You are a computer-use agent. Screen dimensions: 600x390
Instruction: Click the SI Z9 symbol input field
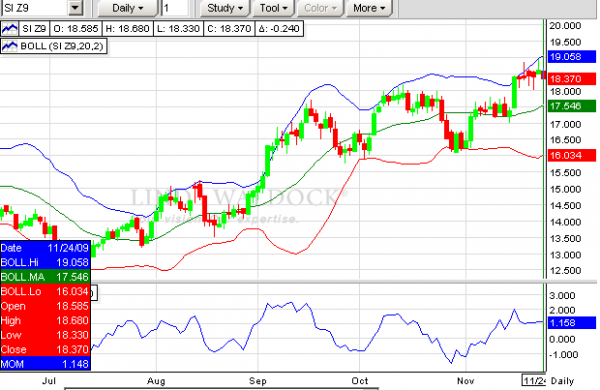pyautogui.click(x=35, y=8)
